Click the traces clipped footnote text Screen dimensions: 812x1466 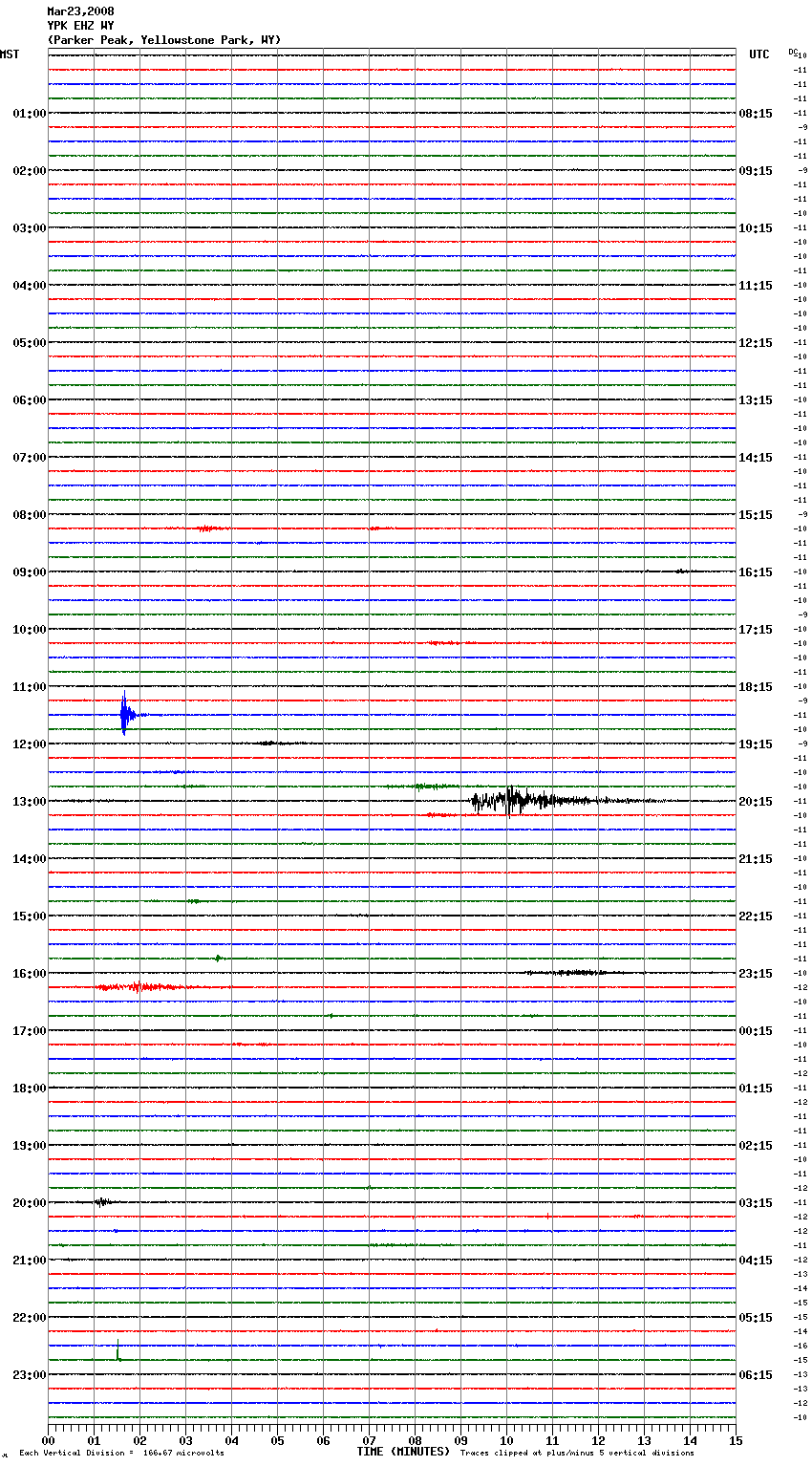577,1454
